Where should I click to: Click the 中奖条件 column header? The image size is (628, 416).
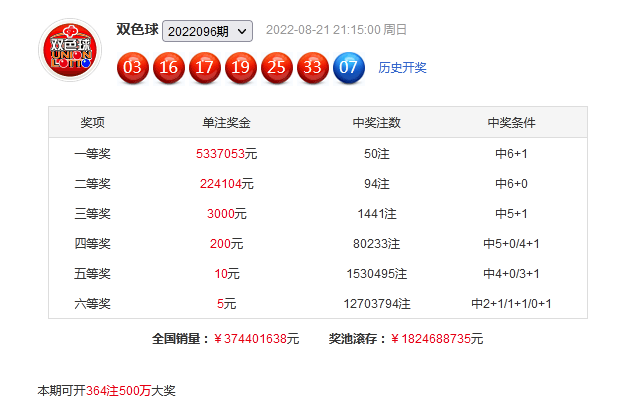(511, 123)
